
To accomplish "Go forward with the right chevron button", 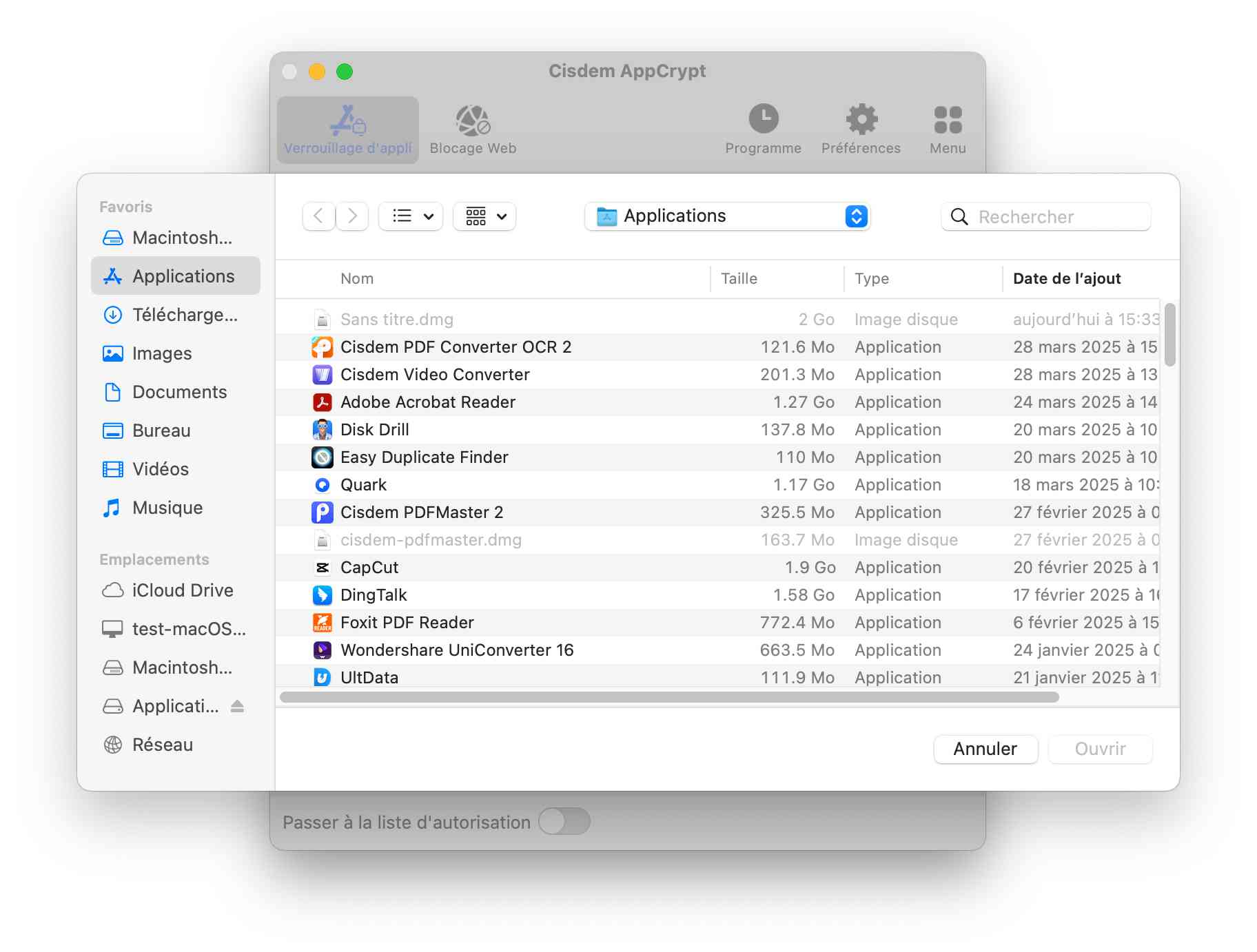I will (352, 216).
